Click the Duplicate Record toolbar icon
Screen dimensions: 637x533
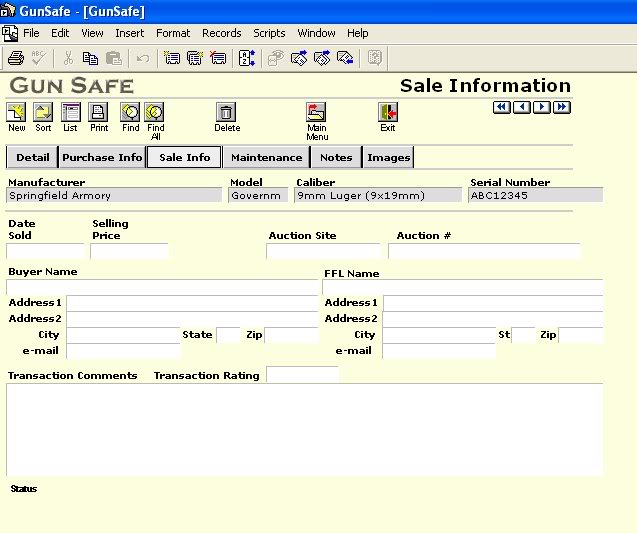point(195,58)
